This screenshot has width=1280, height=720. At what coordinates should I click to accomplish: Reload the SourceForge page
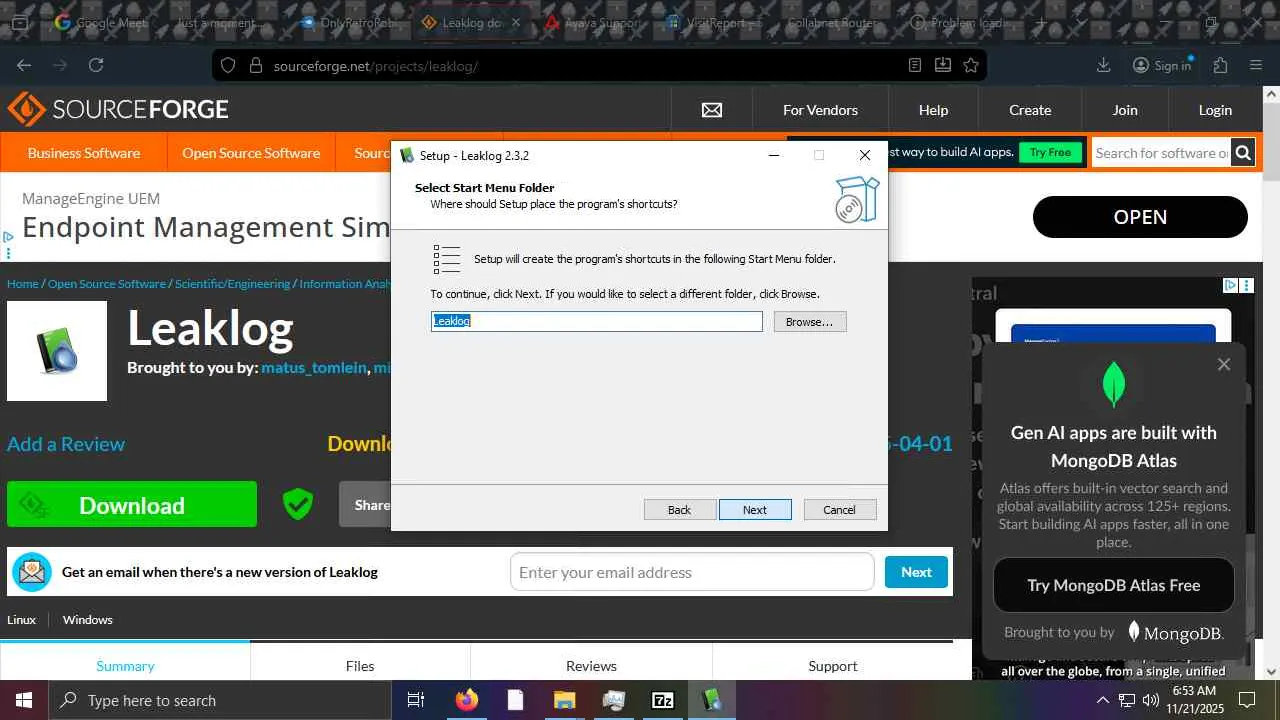coord(96,65)
